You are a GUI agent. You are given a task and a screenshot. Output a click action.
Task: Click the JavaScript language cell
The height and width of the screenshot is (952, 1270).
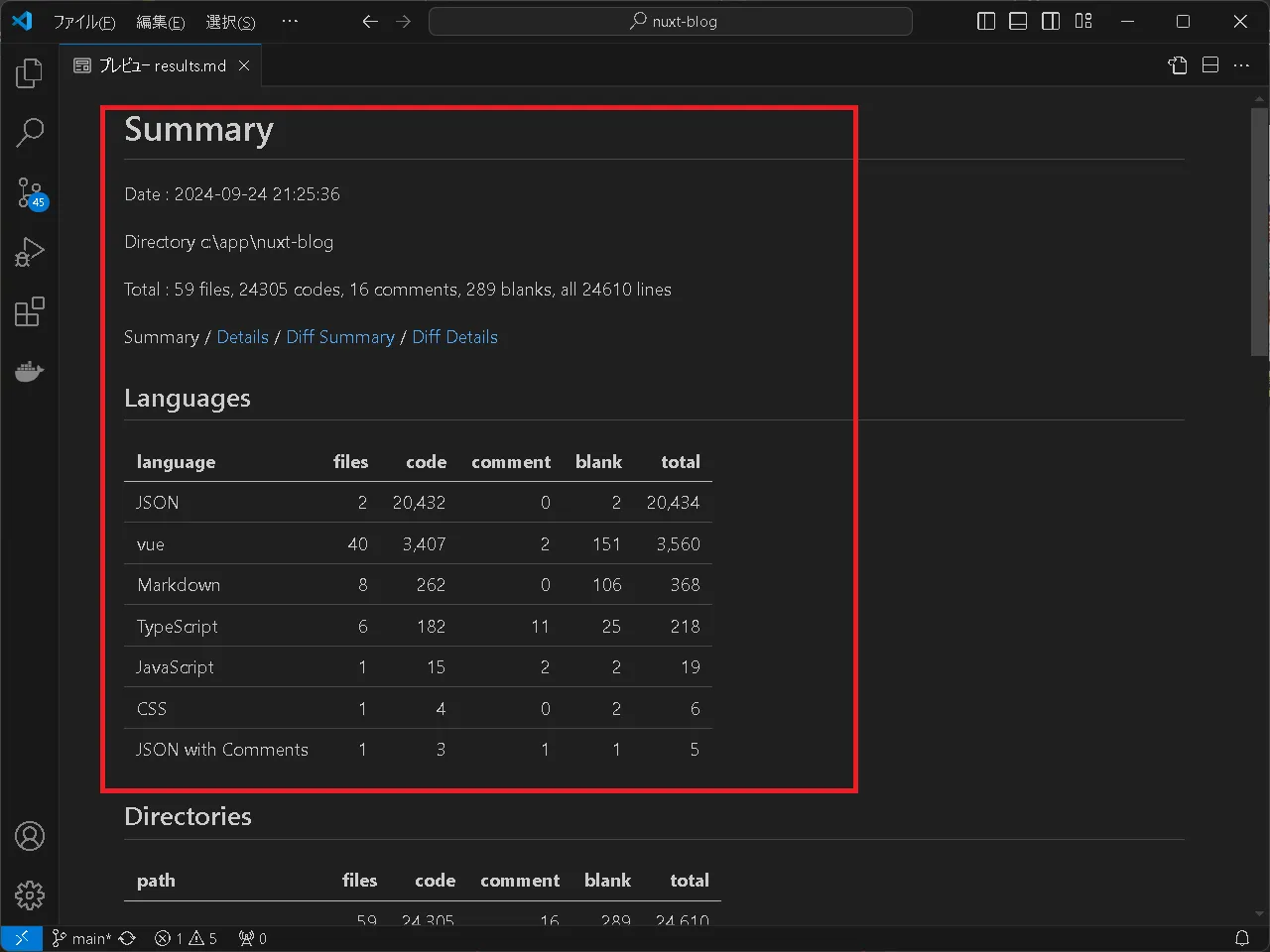pyautogui.click(x=175, y=667)
